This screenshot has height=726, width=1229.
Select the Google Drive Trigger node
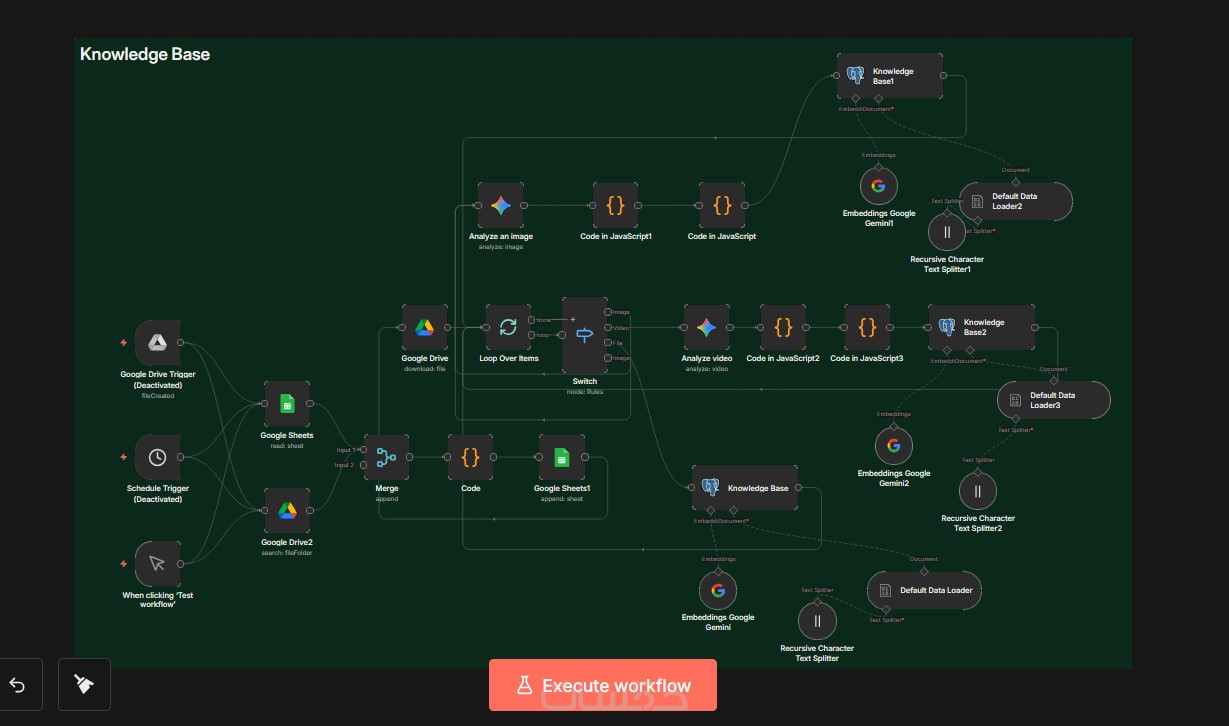pyautogui.click(x=157, y=343)
